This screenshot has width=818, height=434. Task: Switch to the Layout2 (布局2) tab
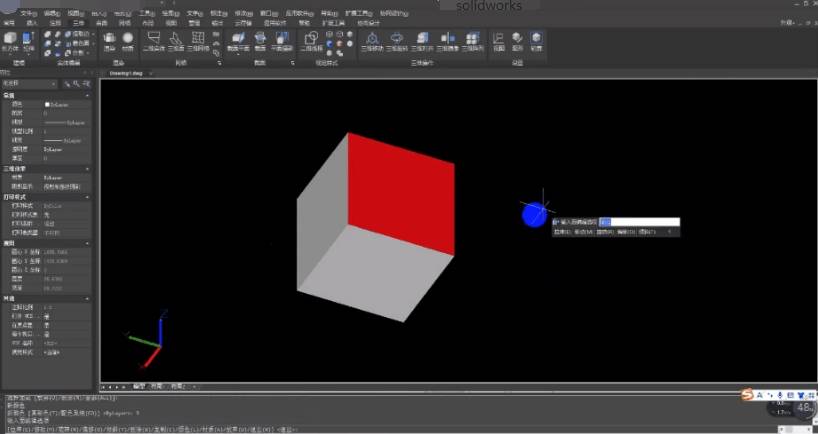[178, 387]
